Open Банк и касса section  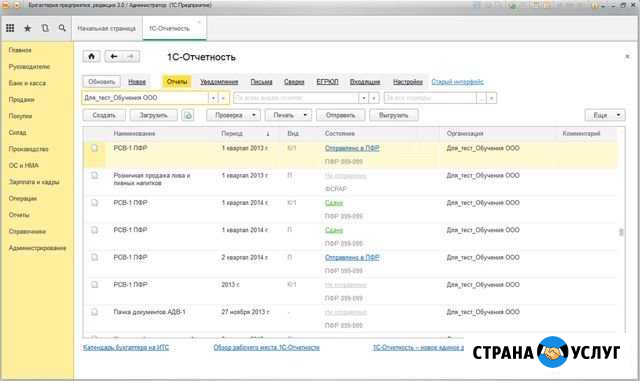27,83
